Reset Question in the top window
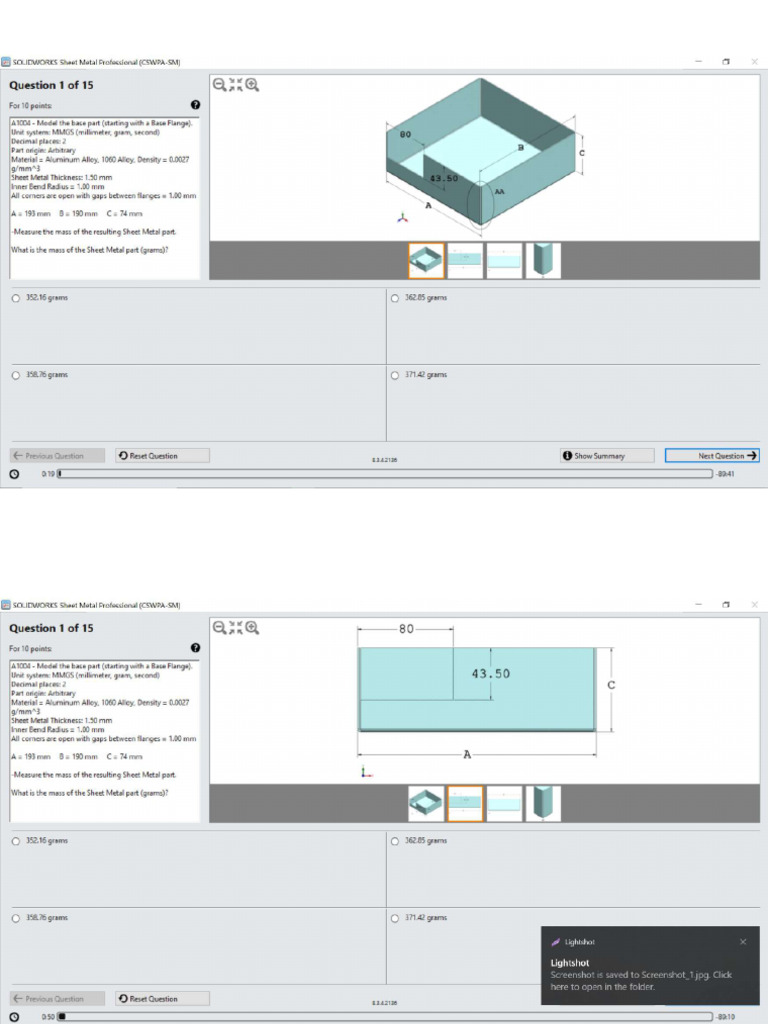 tap(163, 456)
